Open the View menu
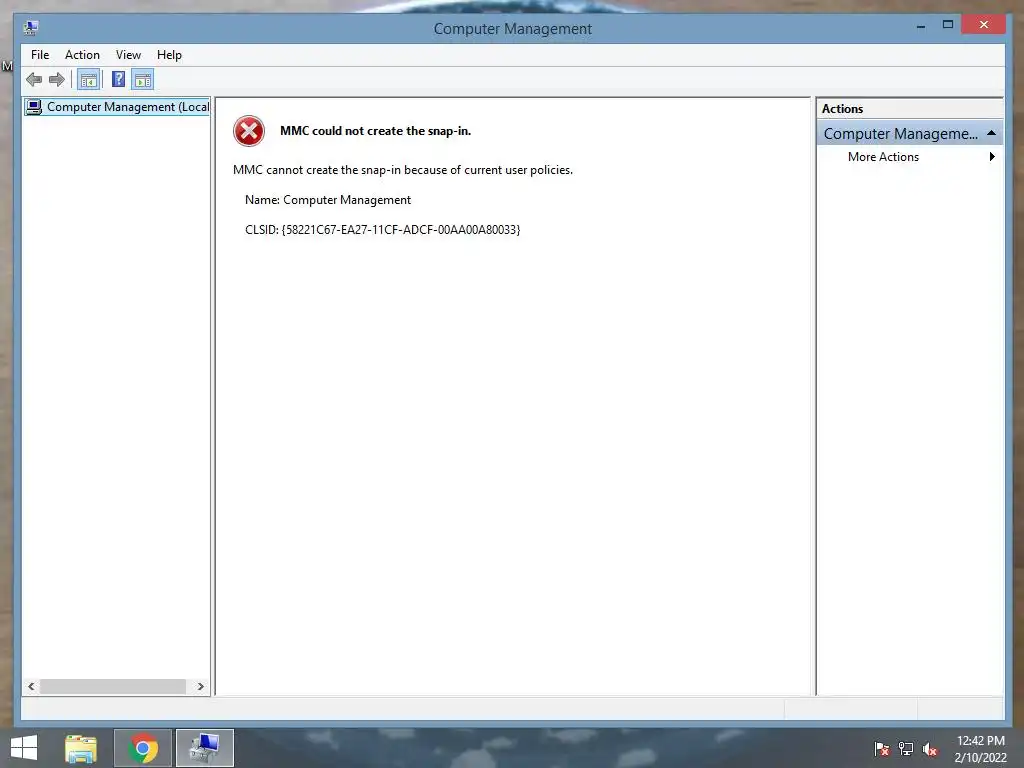 (128, 55)
